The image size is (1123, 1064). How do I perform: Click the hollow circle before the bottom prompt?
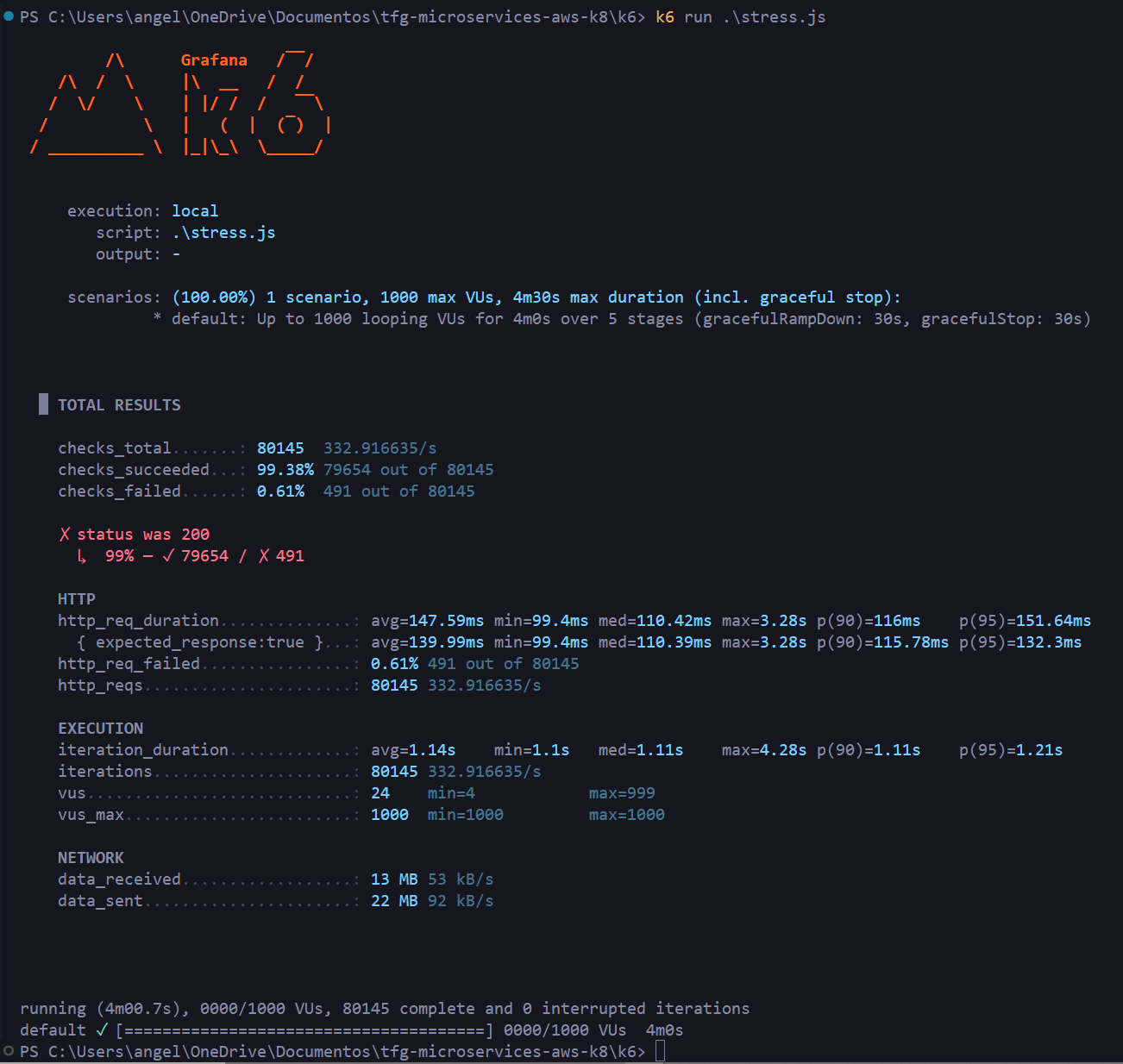[x=9, y=1050]
